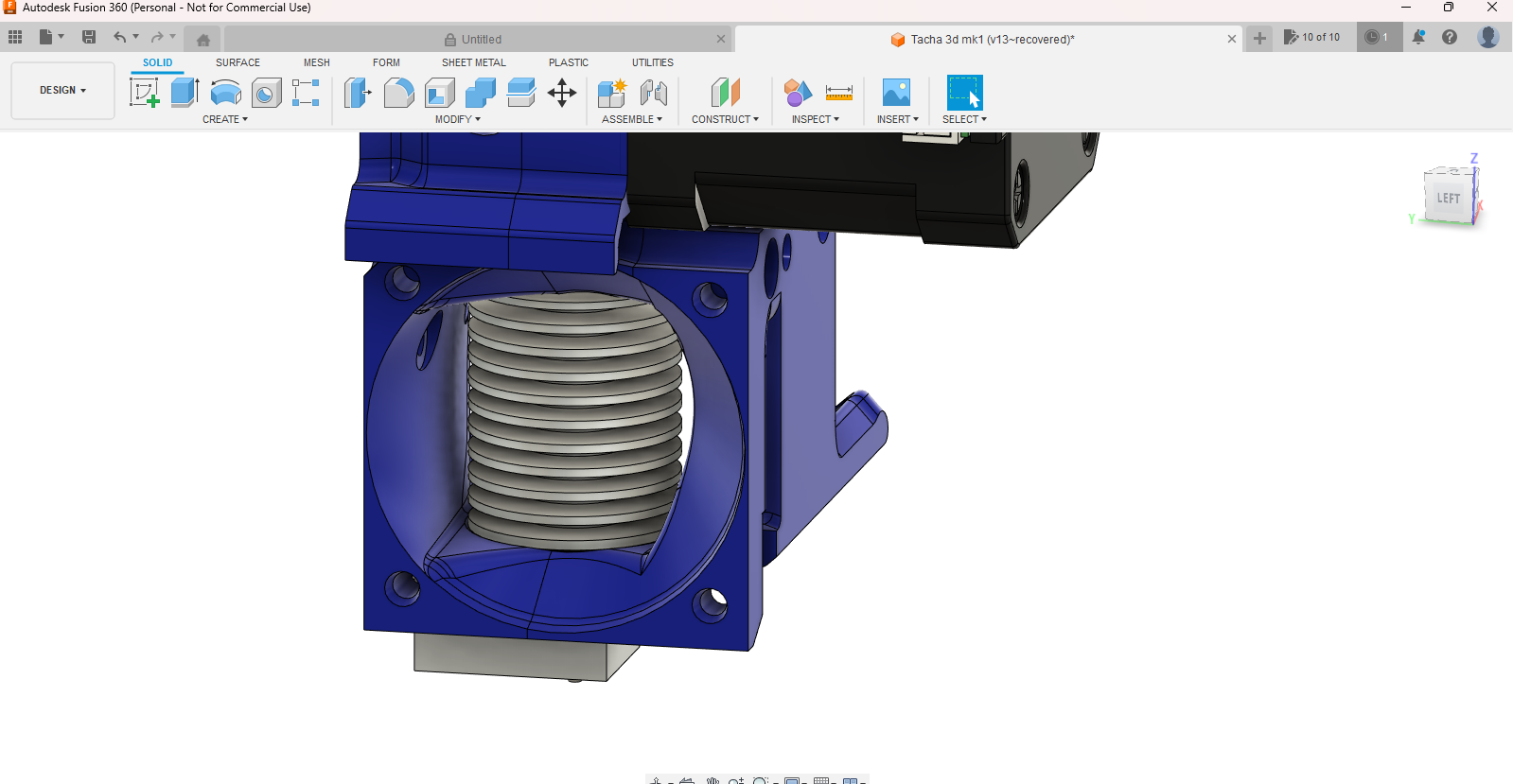Expand the CONSTRUCT dropdown menu
Screen dimensions: 1513x784
pos(725,119)
